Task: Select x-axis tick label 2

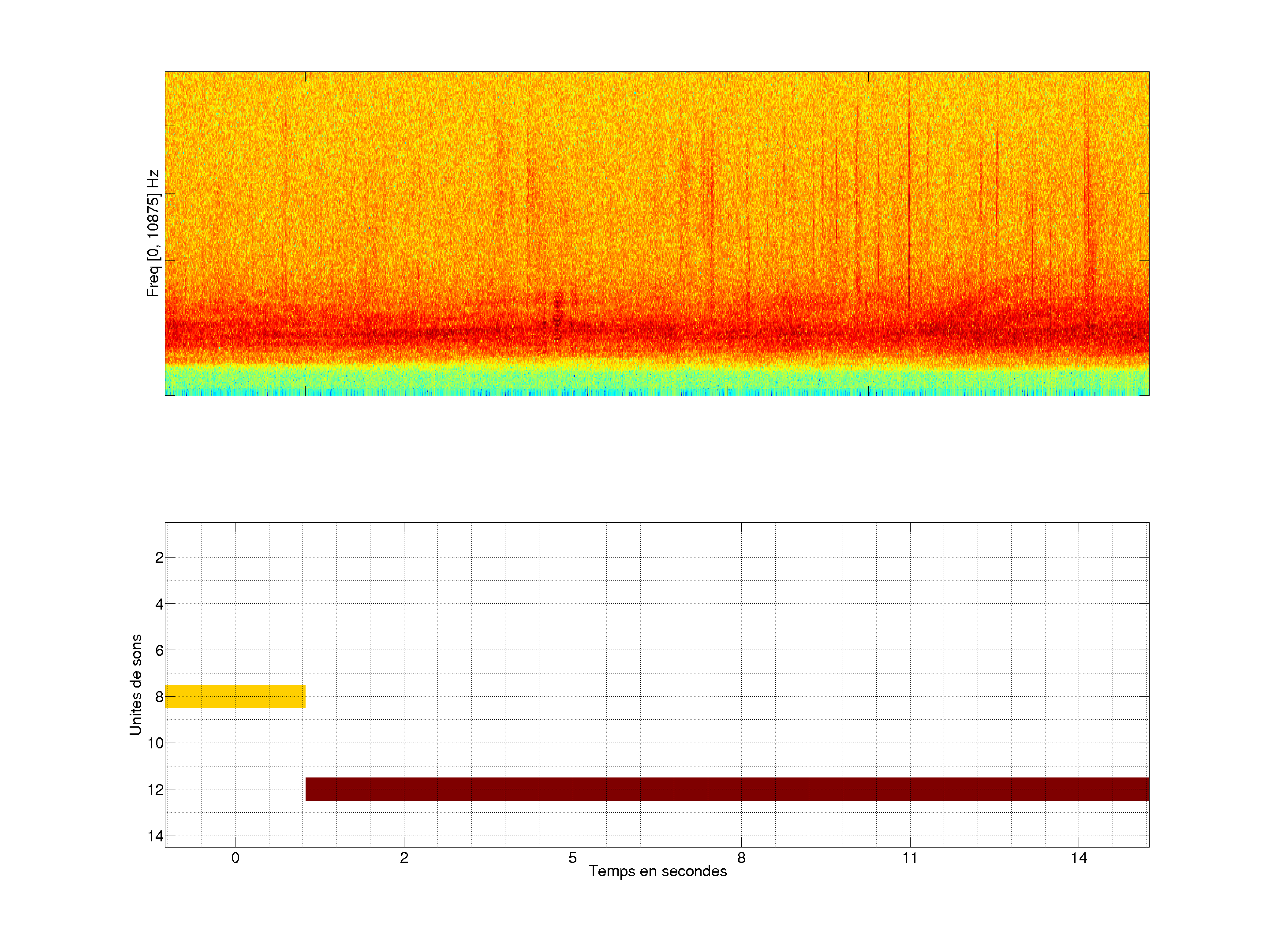Action: pyautogui.click(x=404, y=858)
